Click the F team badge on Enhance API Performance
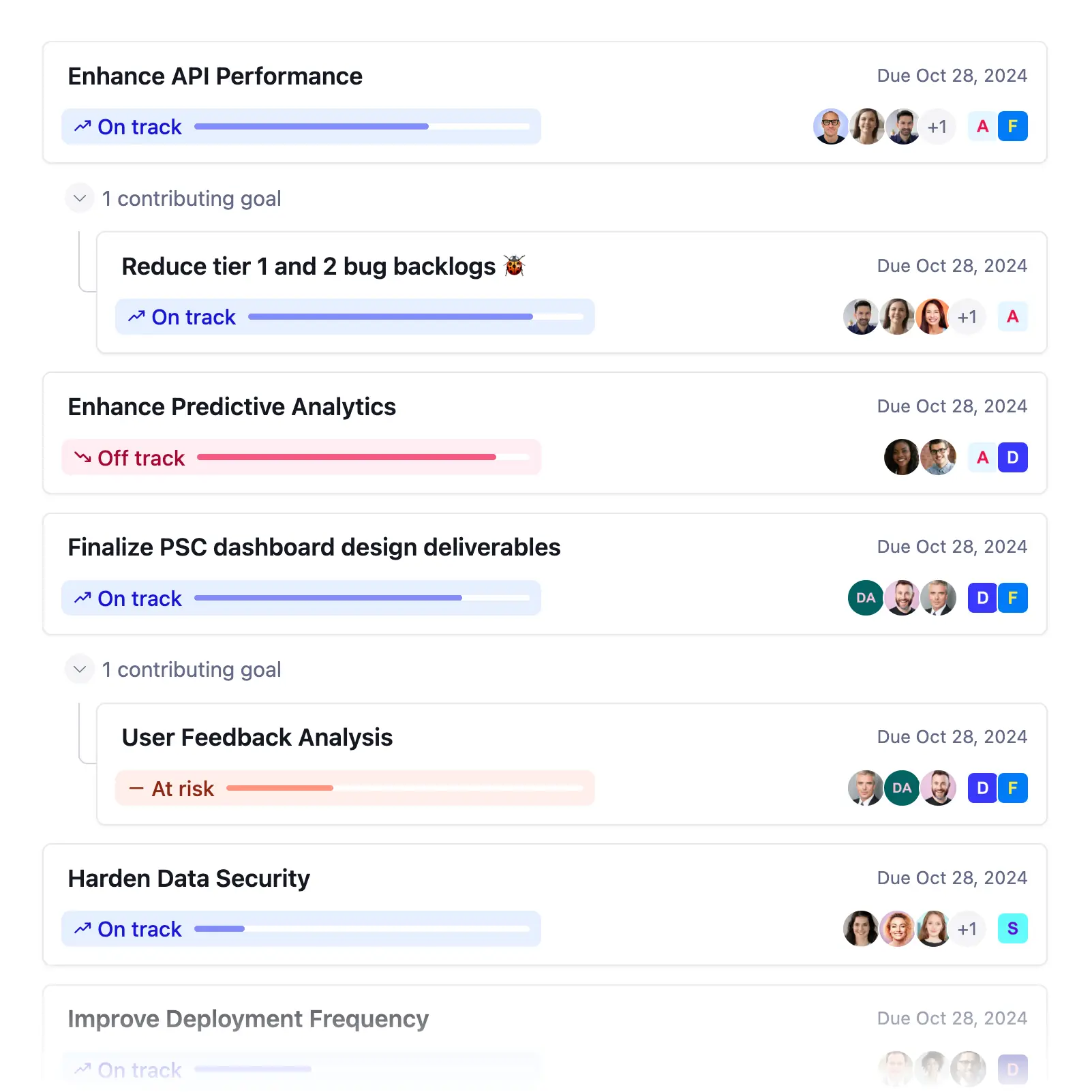This screenshot has width=1092, height=1092. tap(1012, 127)
